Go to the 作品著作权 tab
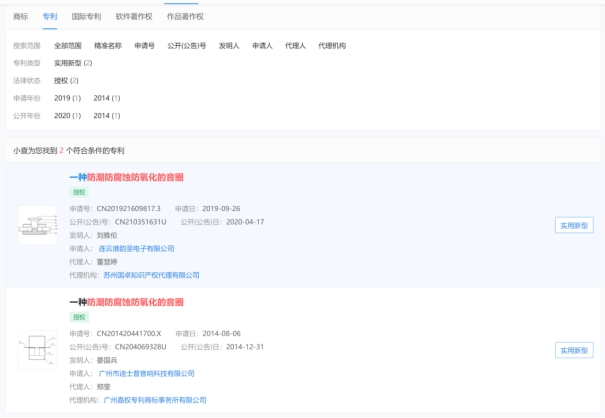This screenshot has width=605, height=418. click(x=185, y=17)
